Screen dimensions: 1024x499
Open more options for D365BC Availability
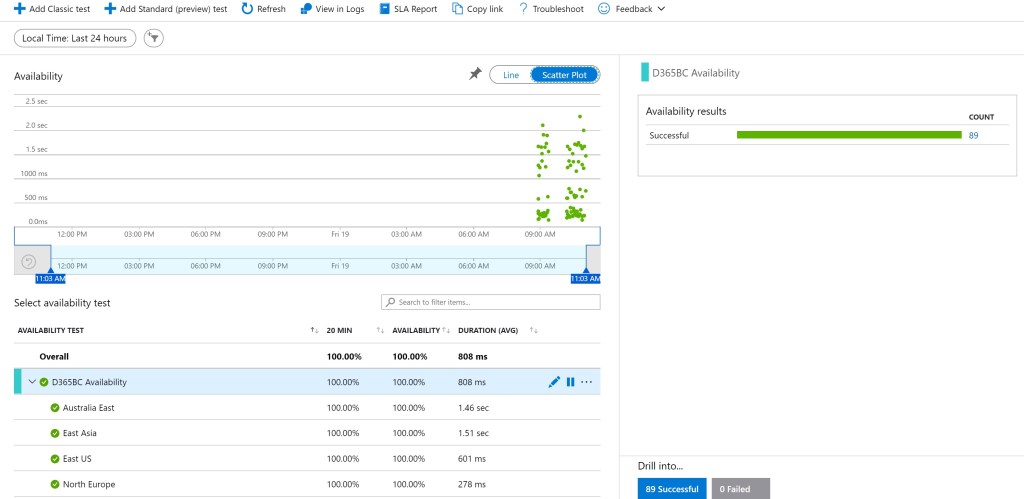587,382
